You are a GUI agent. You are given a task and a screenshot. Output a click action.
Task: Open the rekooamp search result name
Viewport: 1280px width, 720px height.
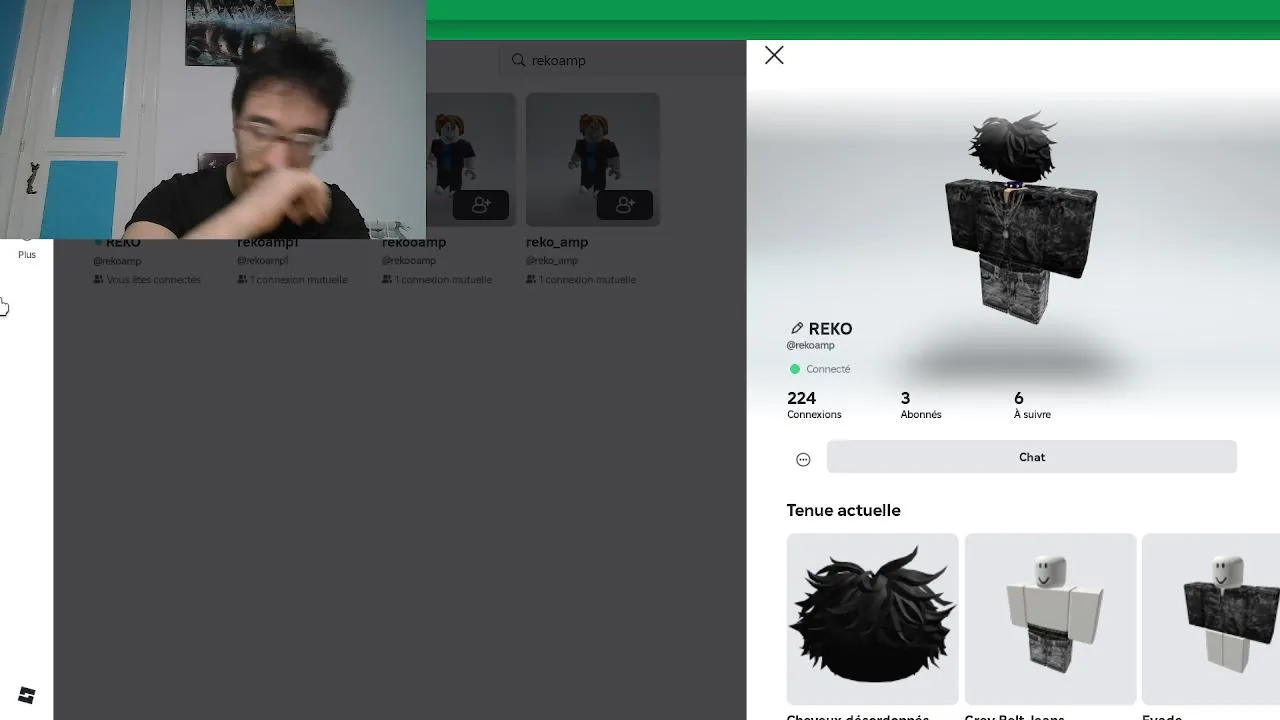click(414, 242)
